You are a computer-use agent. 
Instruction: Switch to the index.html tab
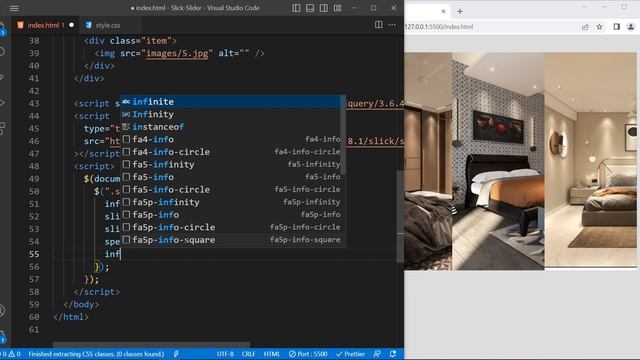click(x=43, y=25)
